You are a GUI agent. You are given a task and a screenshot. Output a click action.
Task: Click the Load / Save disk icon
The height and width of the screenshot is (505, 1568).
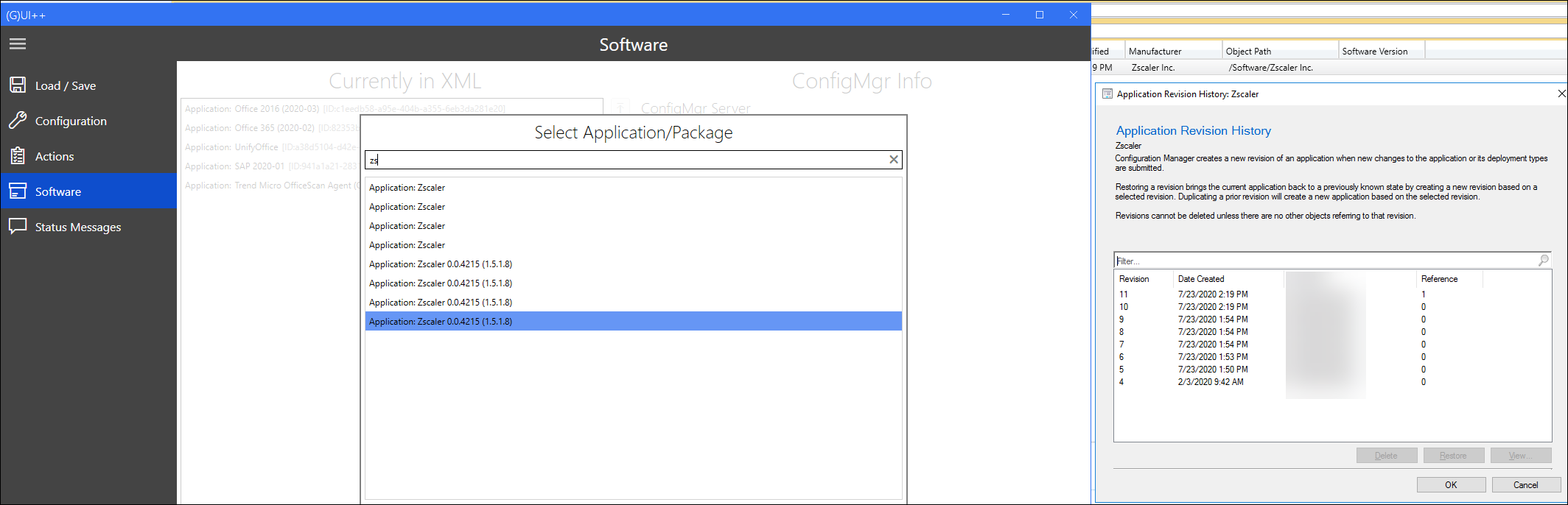[18, 85]
